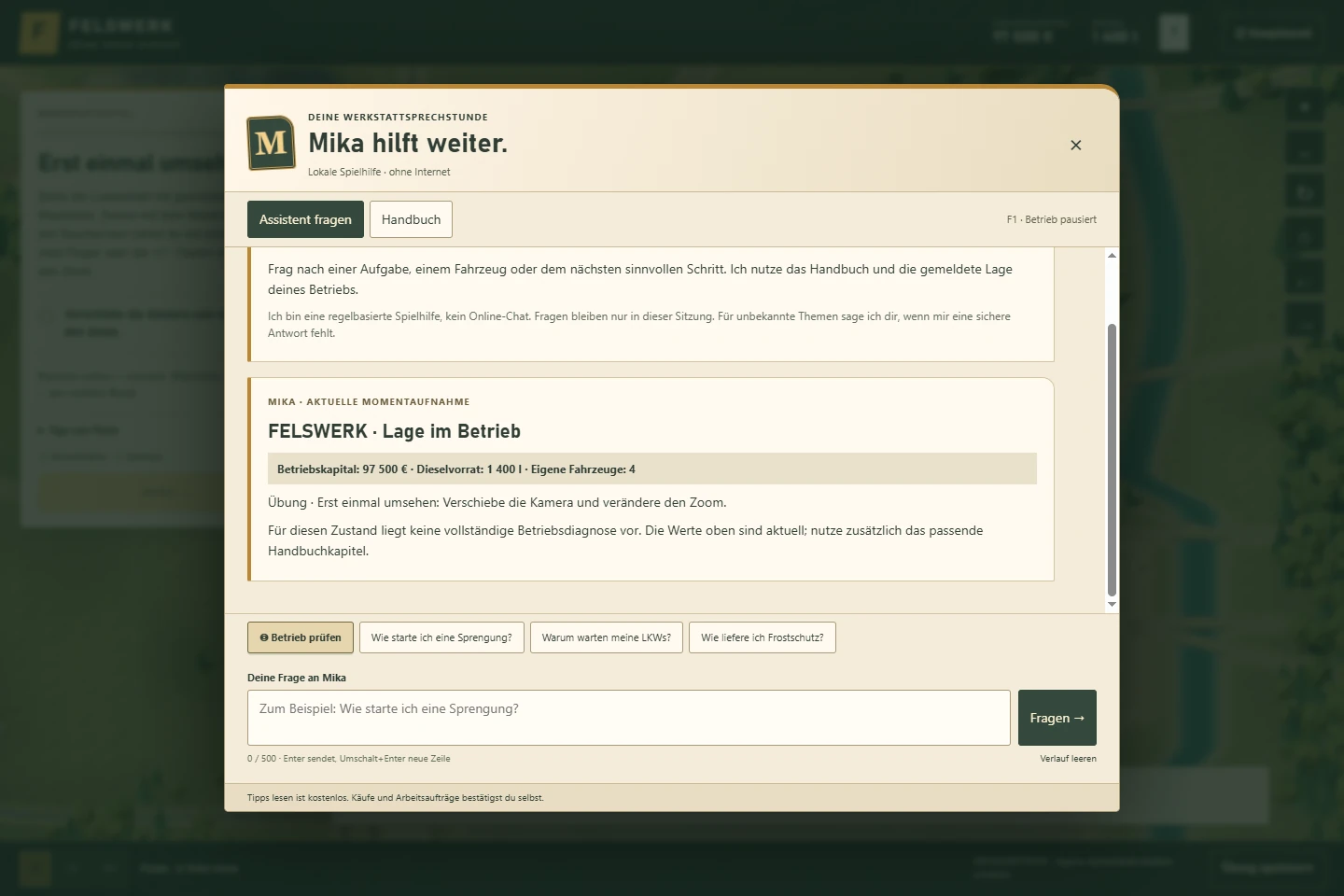Image resolution: width=1344 pixels, height=896 pixels.
Task: Click the 'Tipps lesen ist kostenlos' footer note
Action: [395, 798]
